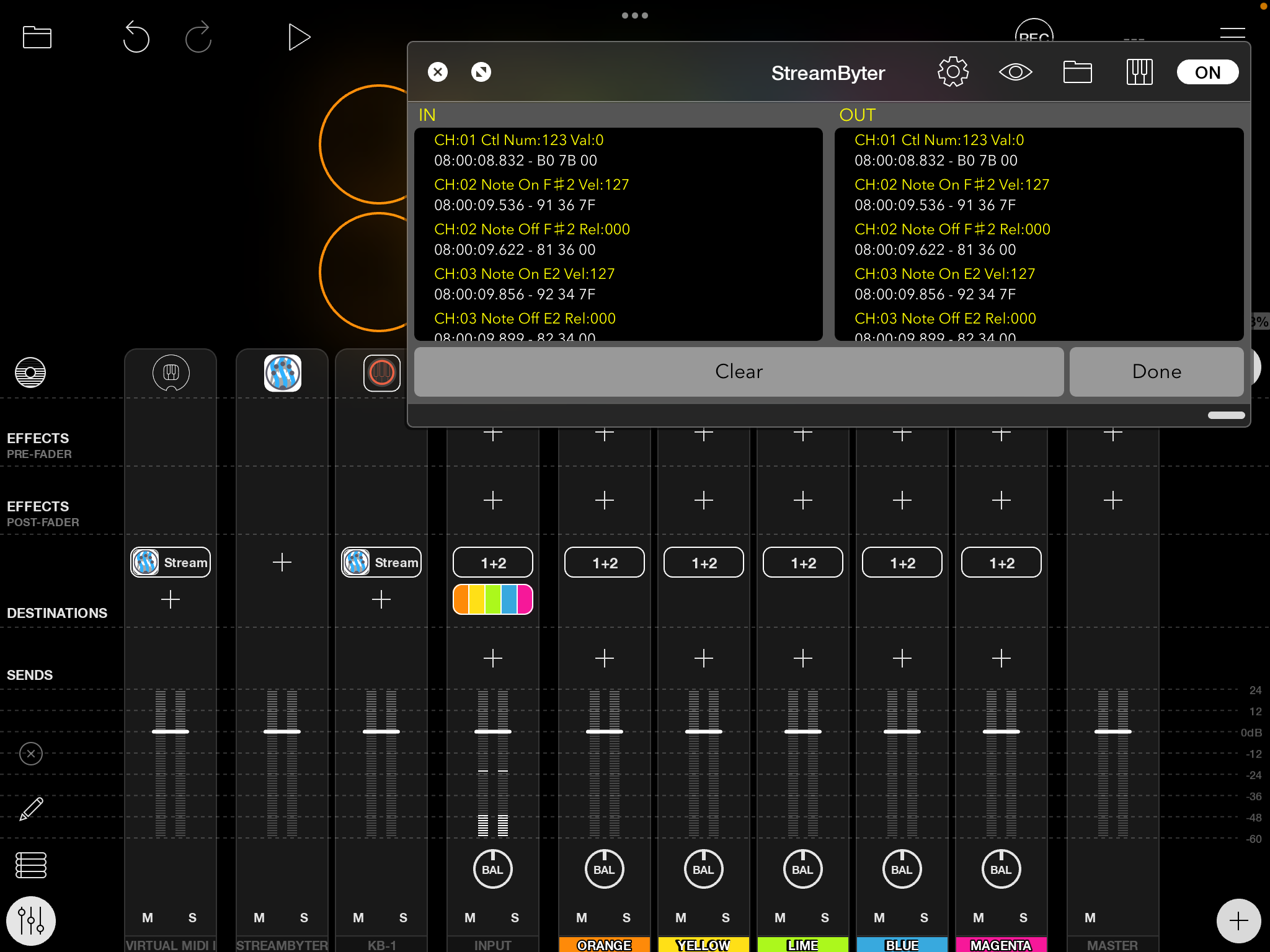Click Done in StreamByter monitor

(1157, 371)
